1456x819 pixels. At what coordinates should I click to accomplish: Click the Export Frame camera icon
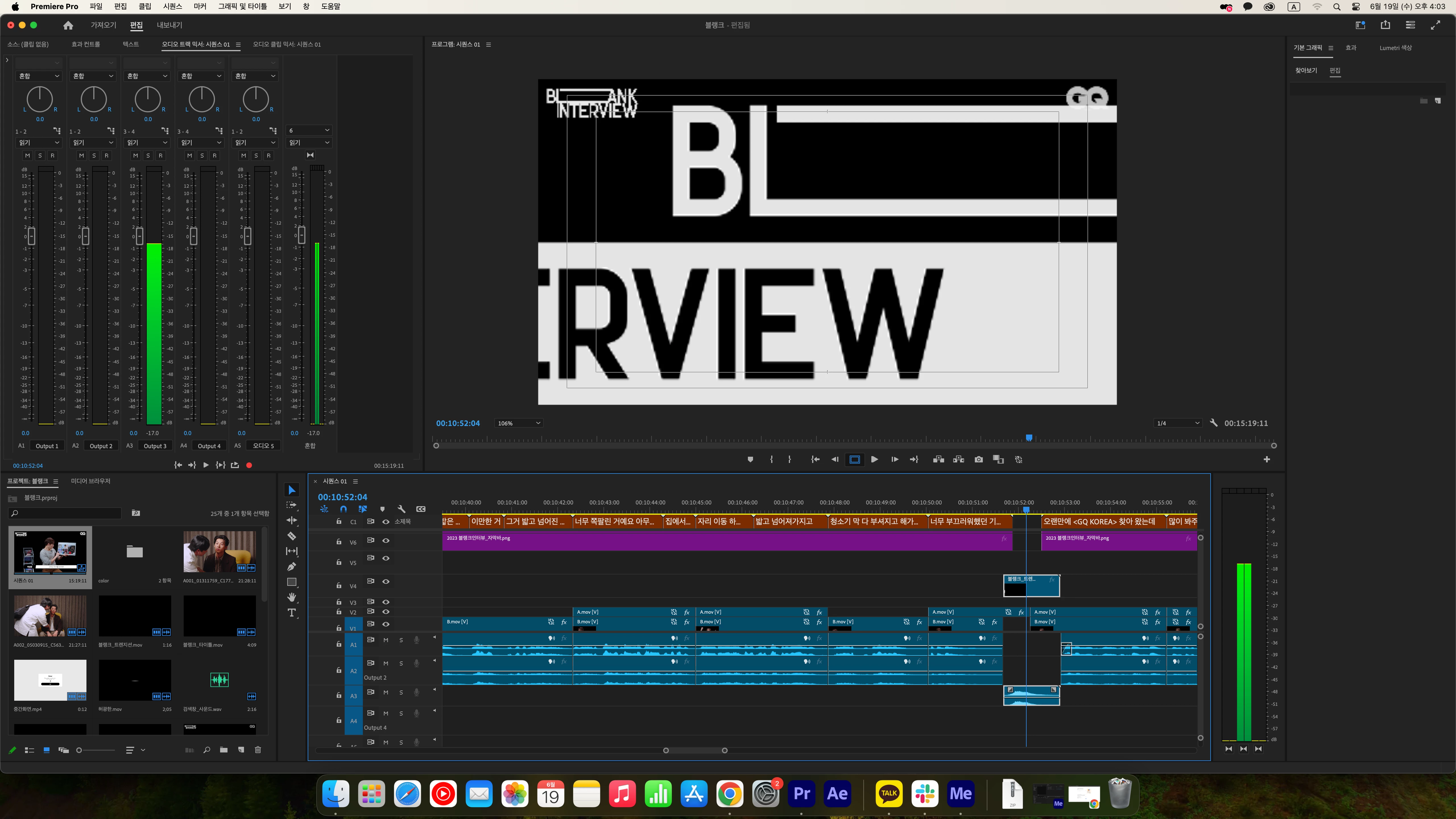pyautogui.click(x=978, y=460)
